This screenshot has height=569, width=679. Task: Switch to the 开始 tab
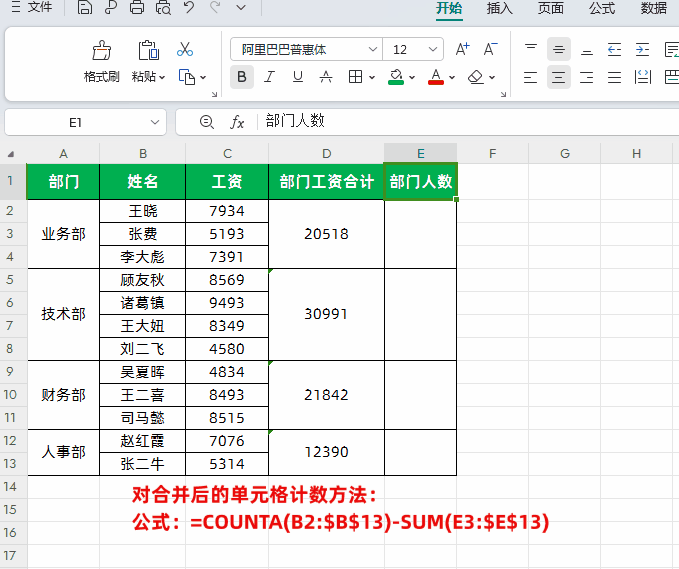pyautogui.click(x=449, y=8)
